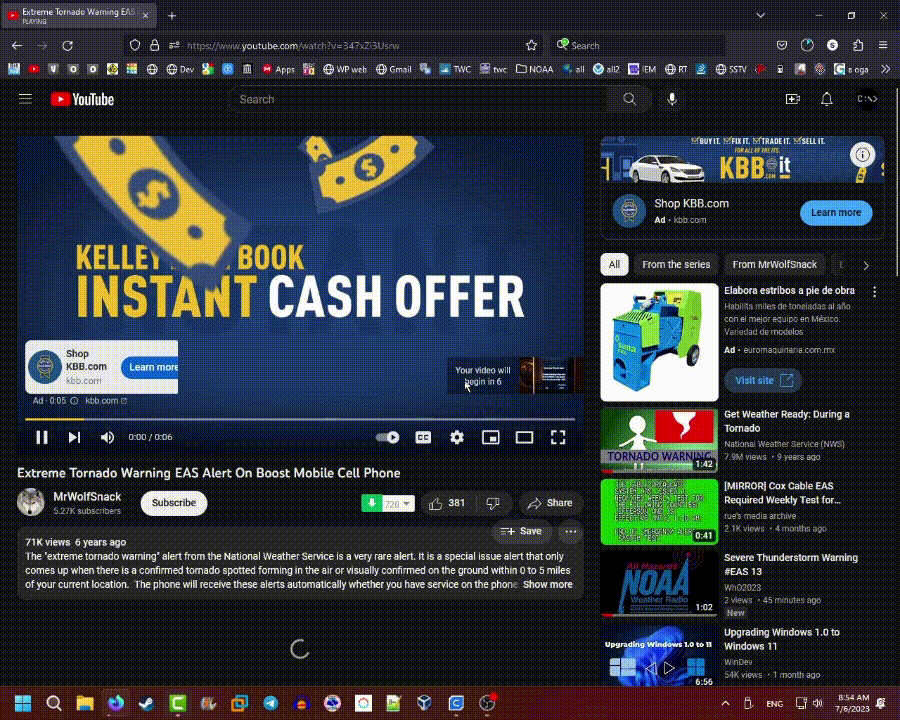Open the YouTube hamburger guide menu
Image resolution: width=900 pixels, height=720 pixels.
[25, 99]
